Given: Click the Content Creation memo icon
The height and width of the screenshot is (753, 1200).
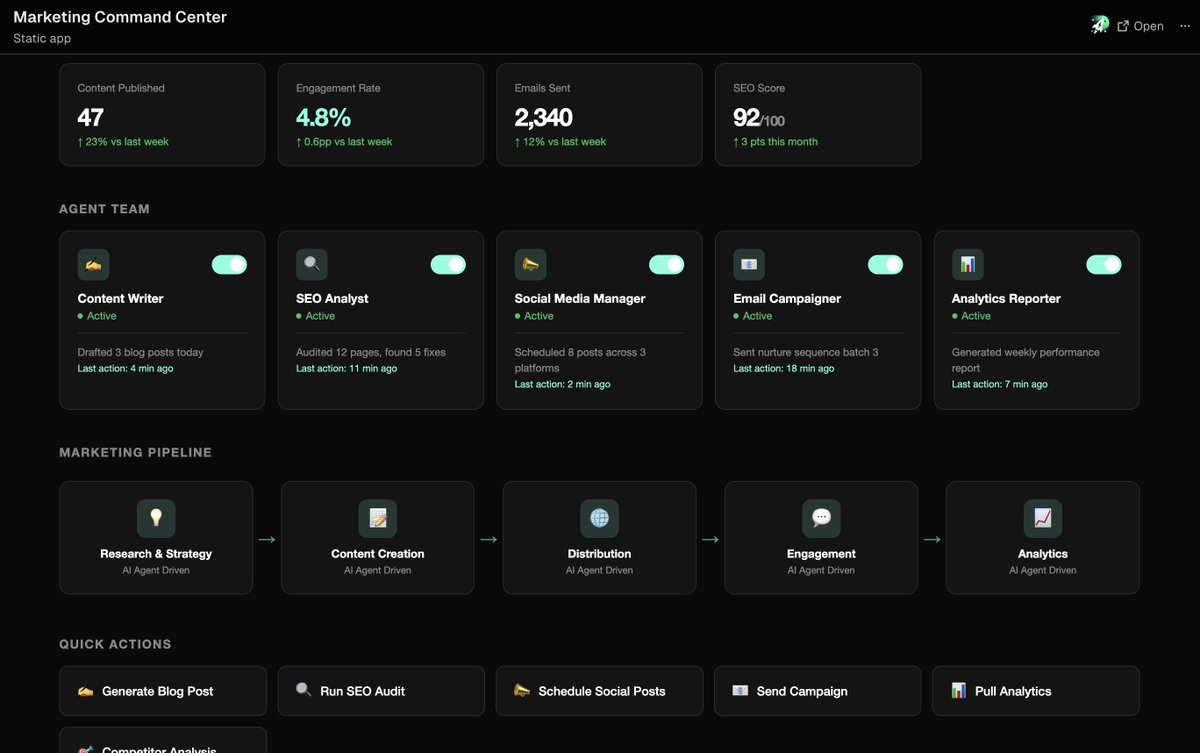Looking at the screenshot, I should pos(378,518).
